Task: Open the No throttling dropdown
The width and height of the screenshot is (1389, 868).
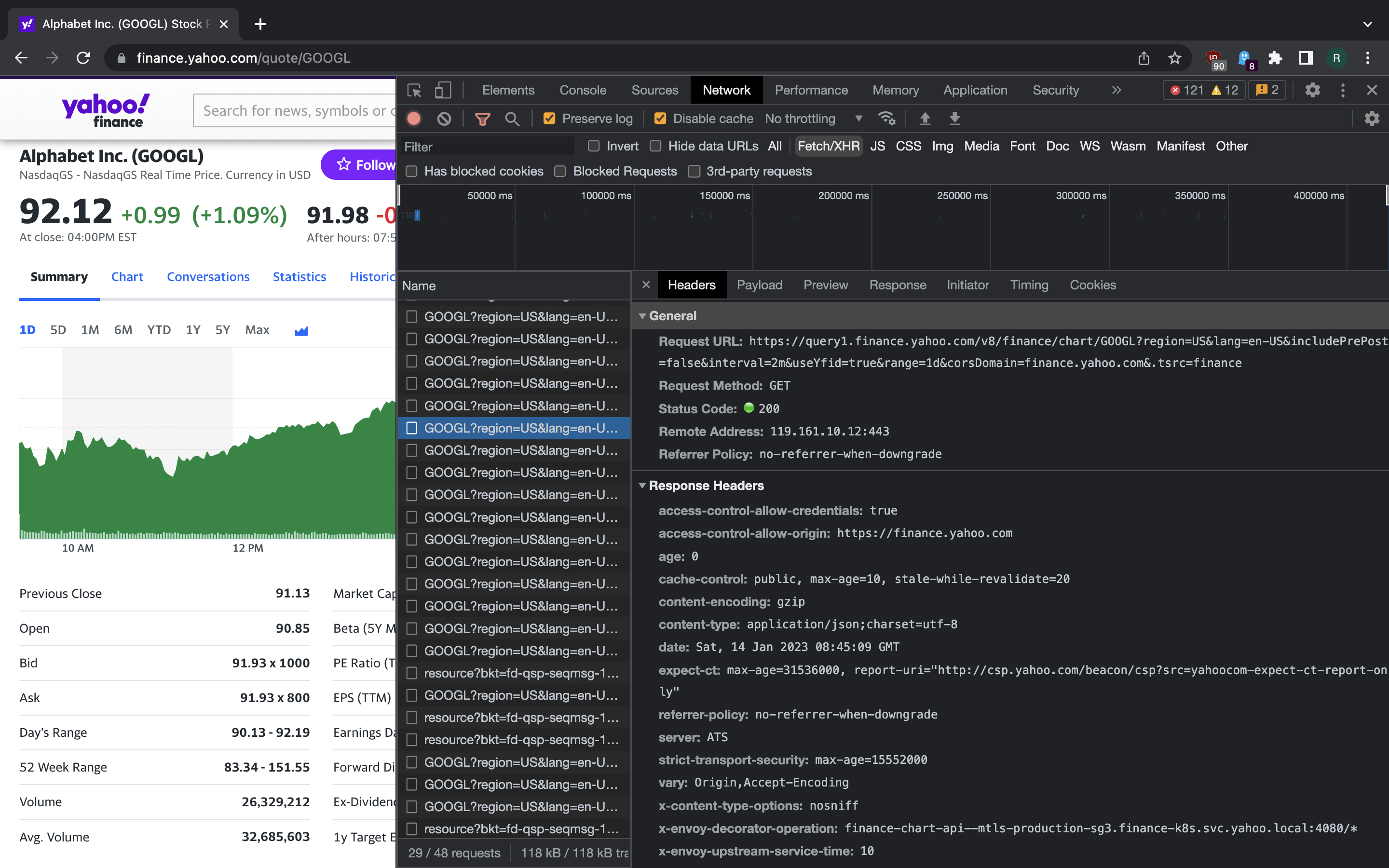Action: tap(814, 119)
